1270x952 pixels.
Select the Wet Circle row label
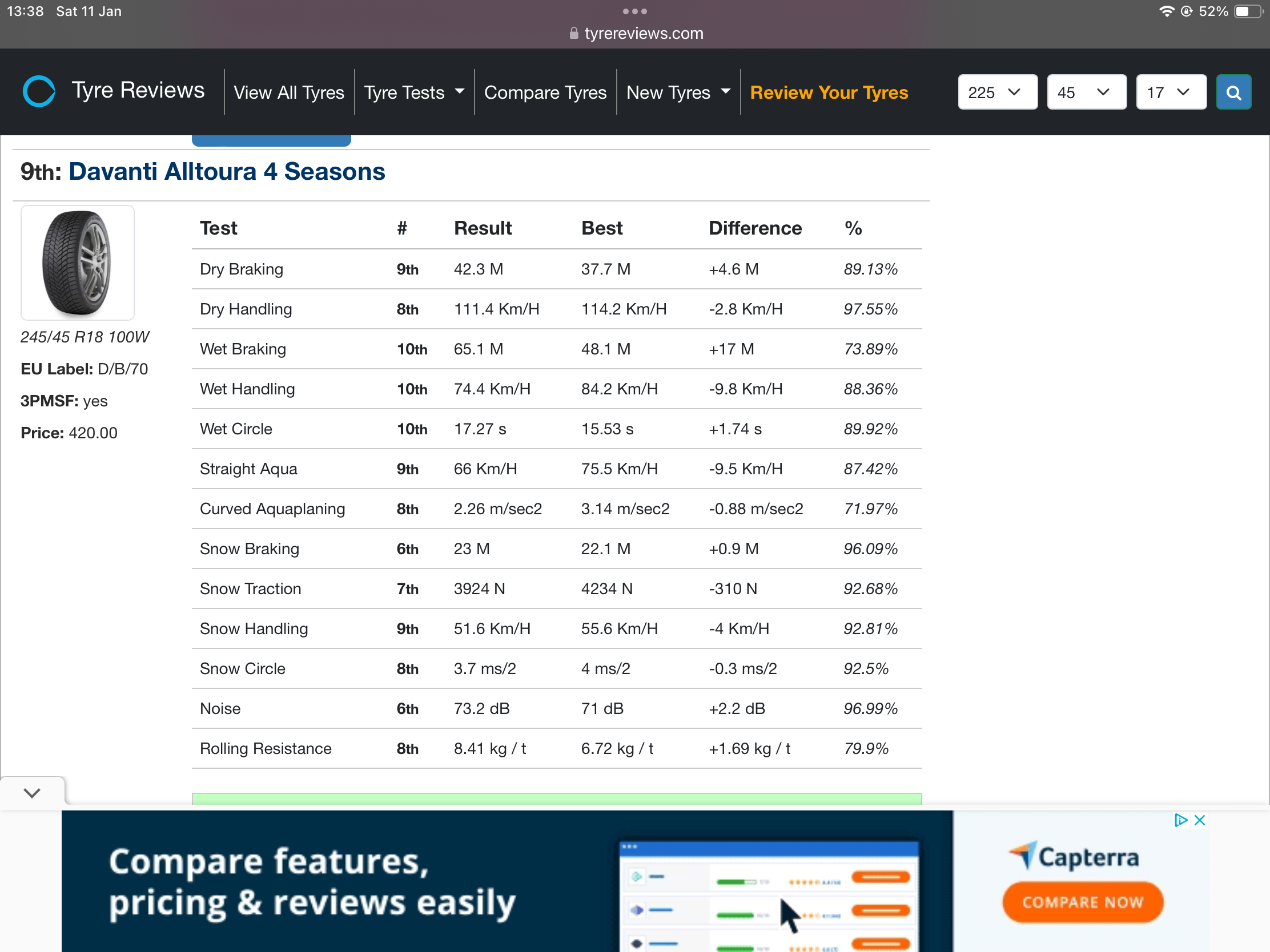[x=236, y=429]
